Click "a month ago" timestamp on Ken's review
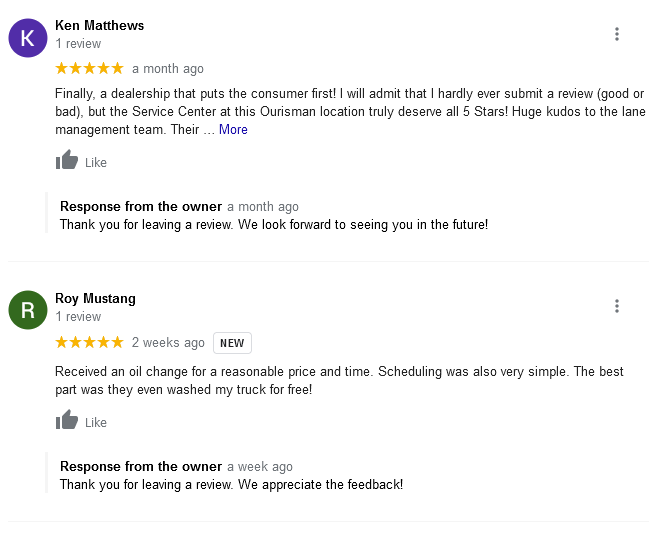661x534 pixels. point(168,69)
